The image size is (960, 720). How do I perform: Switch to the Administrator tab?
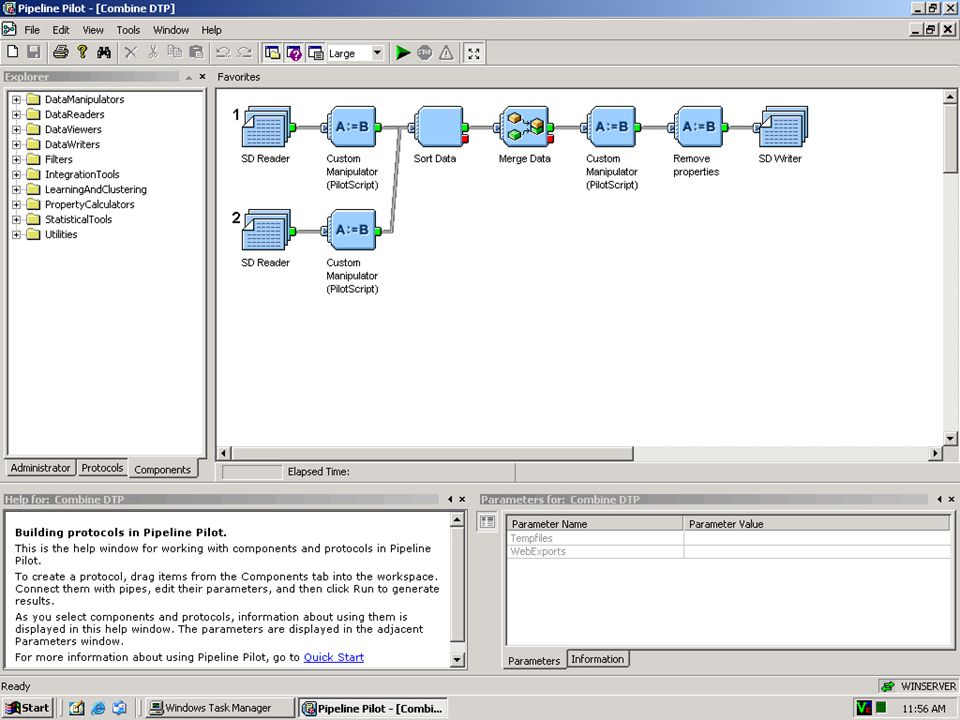40,468
